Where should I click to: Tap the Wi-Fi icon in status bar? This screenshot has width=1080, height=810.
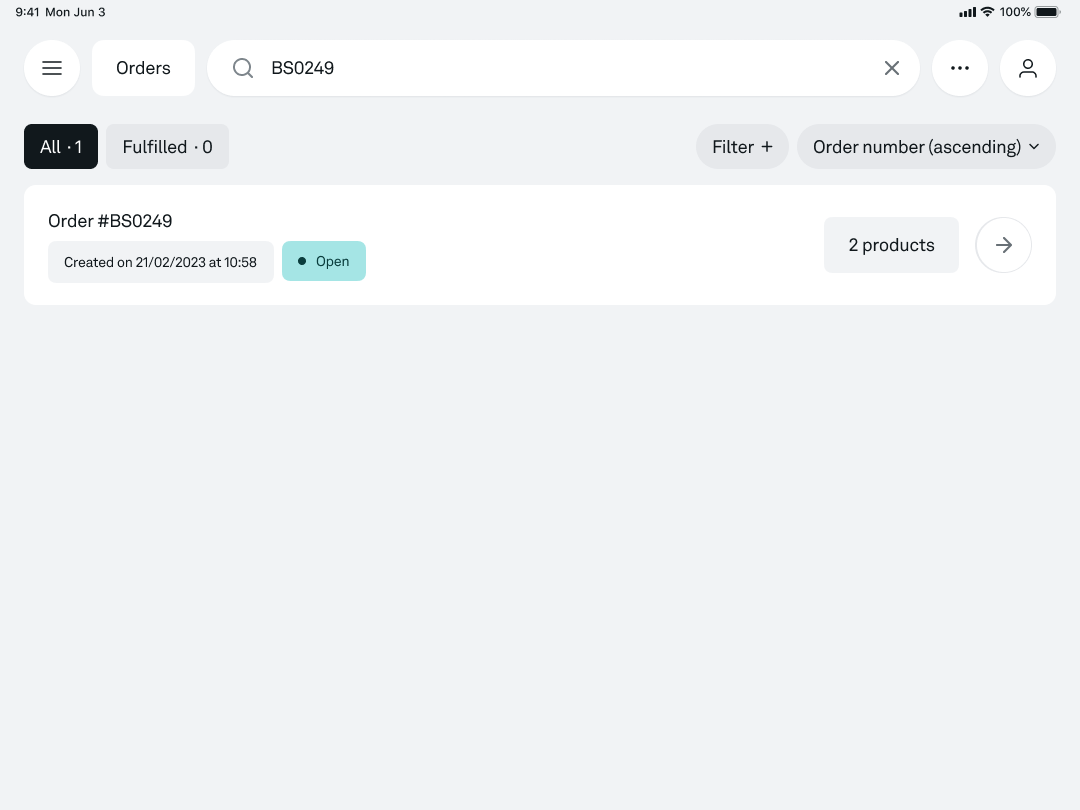click(x=987, y=12)
